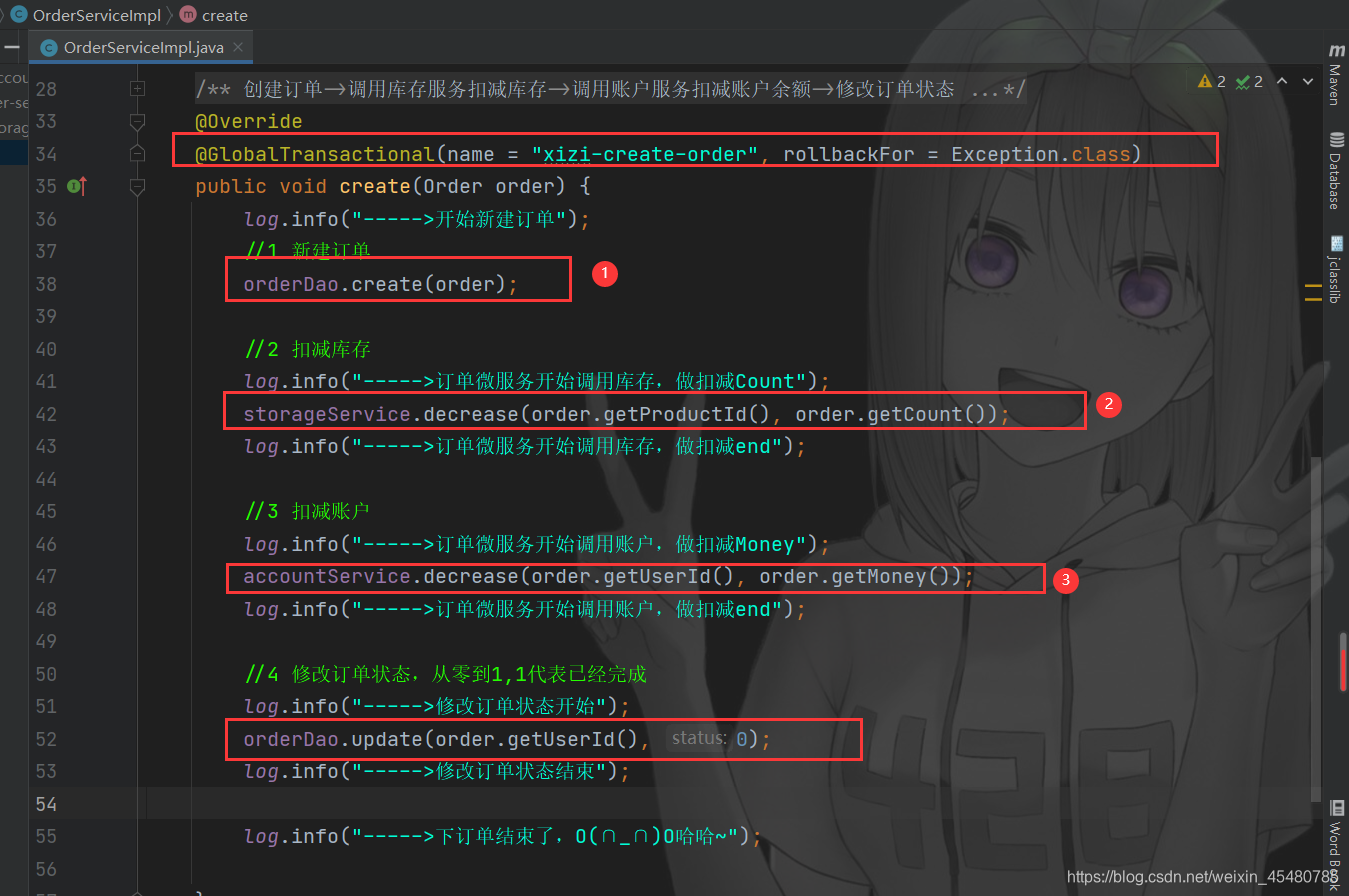Click comment '//3 扣减账户'

[x=307, y=511]
